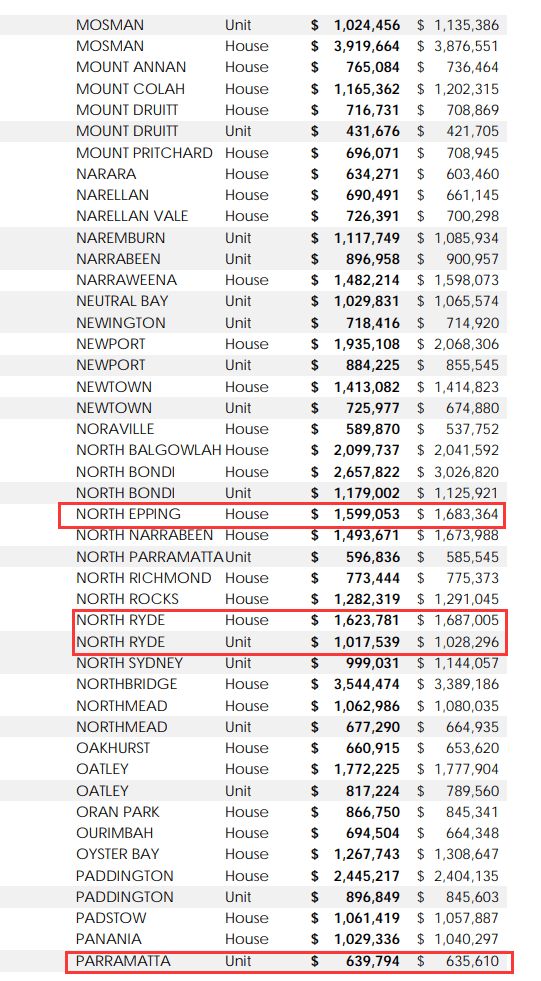The height and width of the screenshot is (981, 541).
Task: Select the bold value 1,179,002
Action: [367, 494]
